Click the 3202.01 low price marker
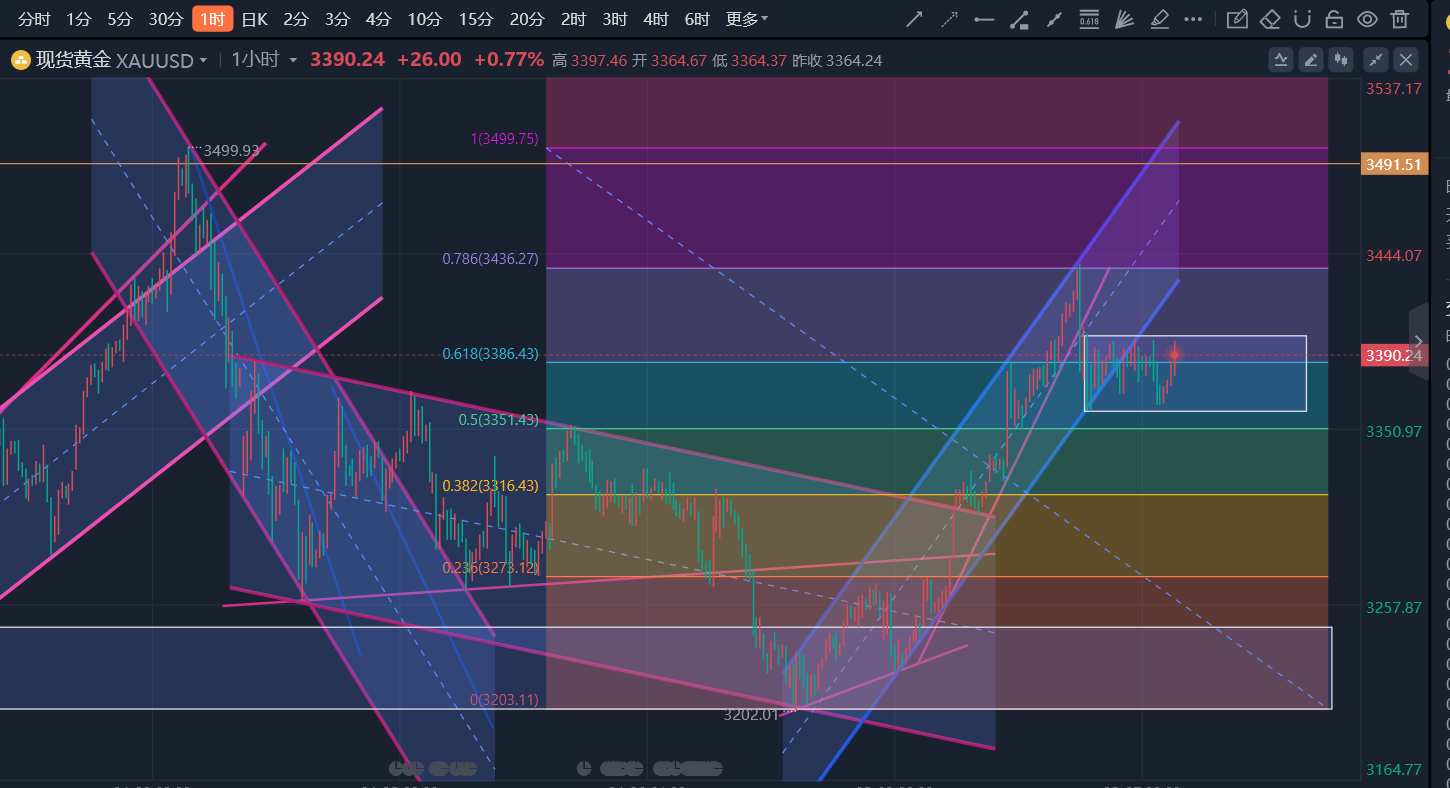The height and width of the screenshot is (788, 1450). coord(751,715)
